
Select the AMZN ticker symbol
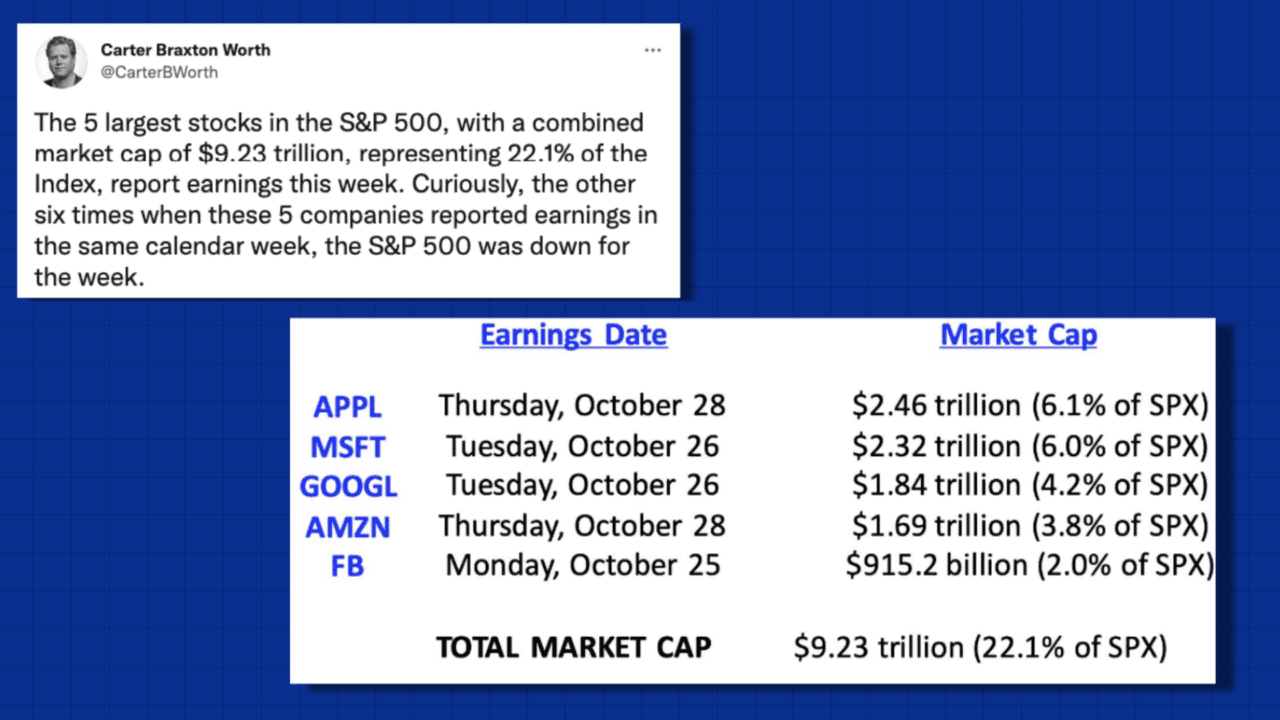pos(348,527)
